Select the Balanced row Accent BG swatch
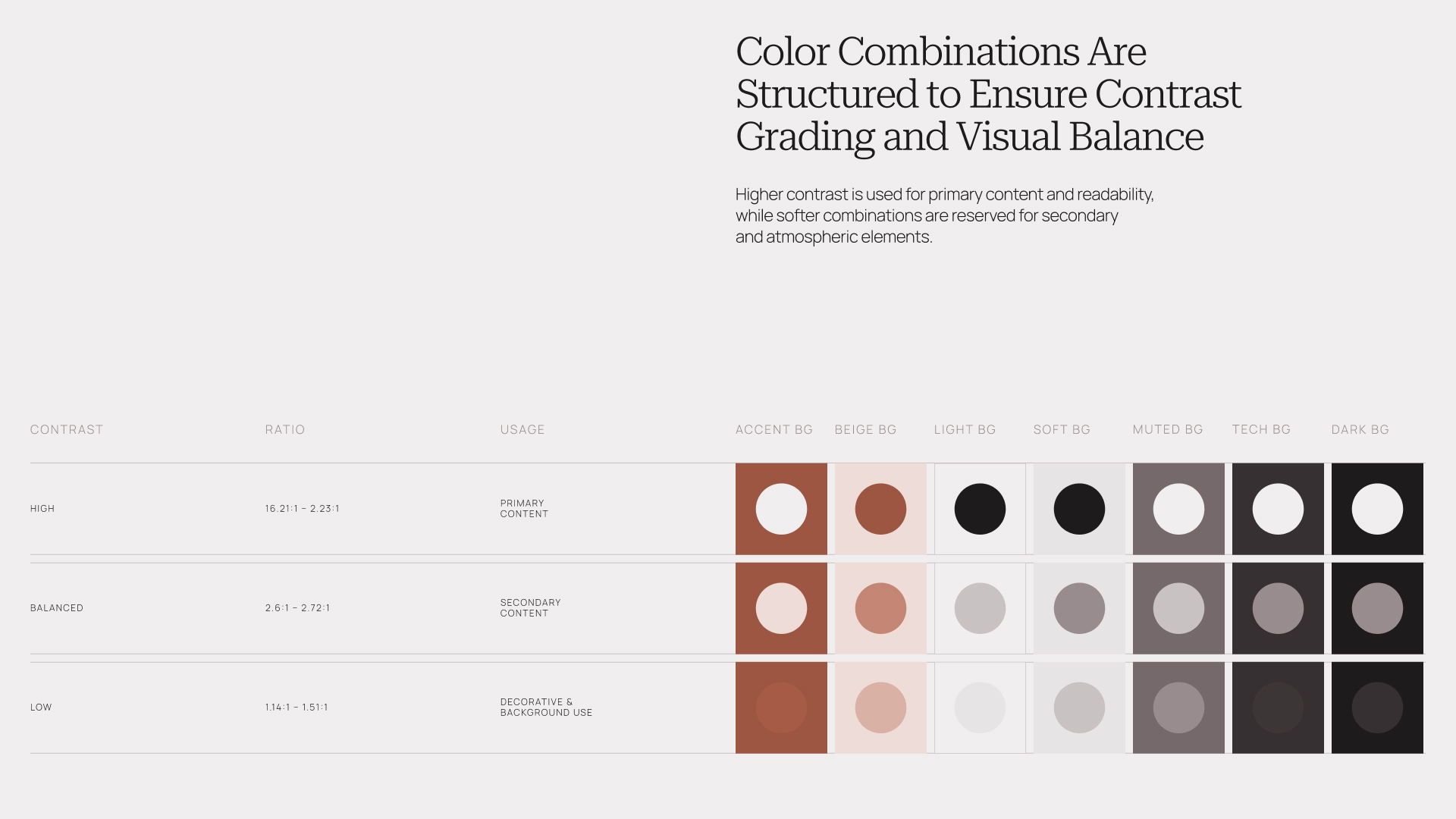Image resolution: width=1456 pixels, height=819 pixels. [x=781, y=608]
